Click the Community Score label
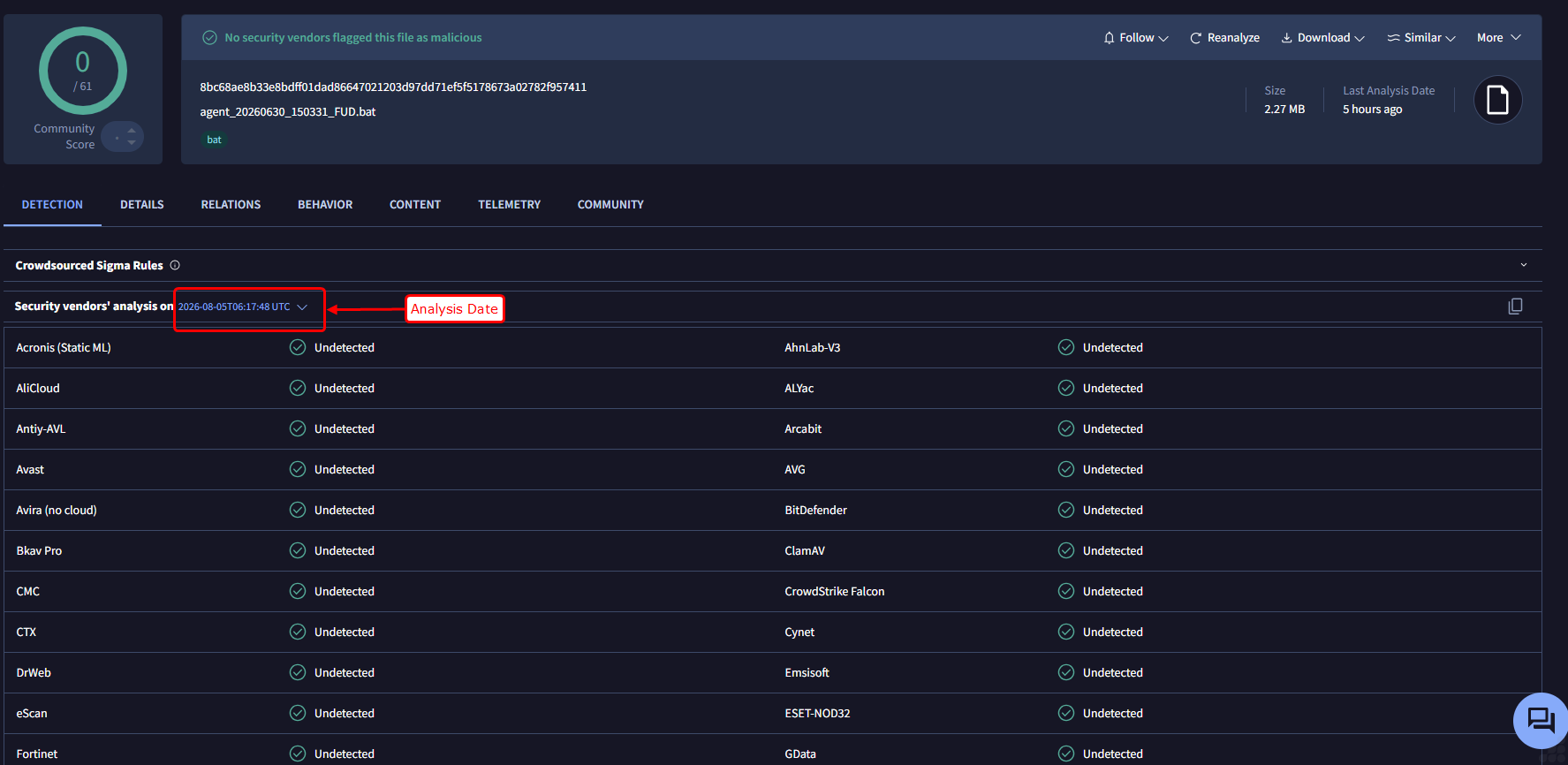 [x=64, y=136]
